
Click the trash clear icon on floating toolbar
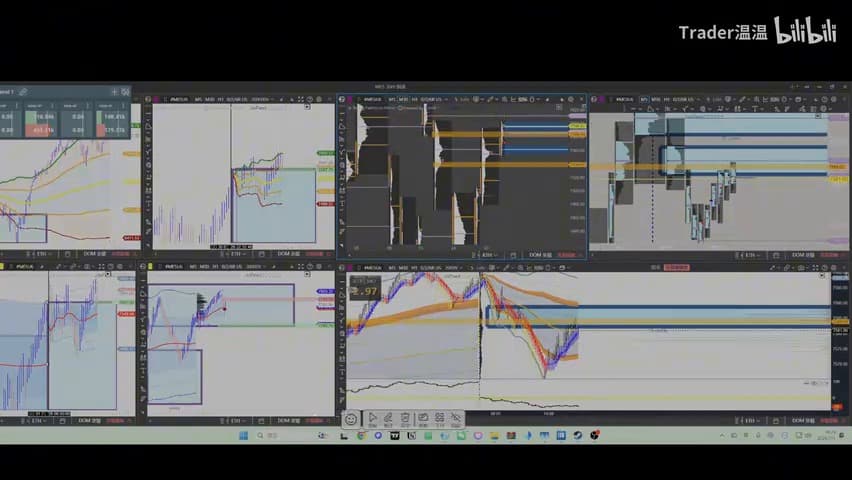[x=405, y=419]
